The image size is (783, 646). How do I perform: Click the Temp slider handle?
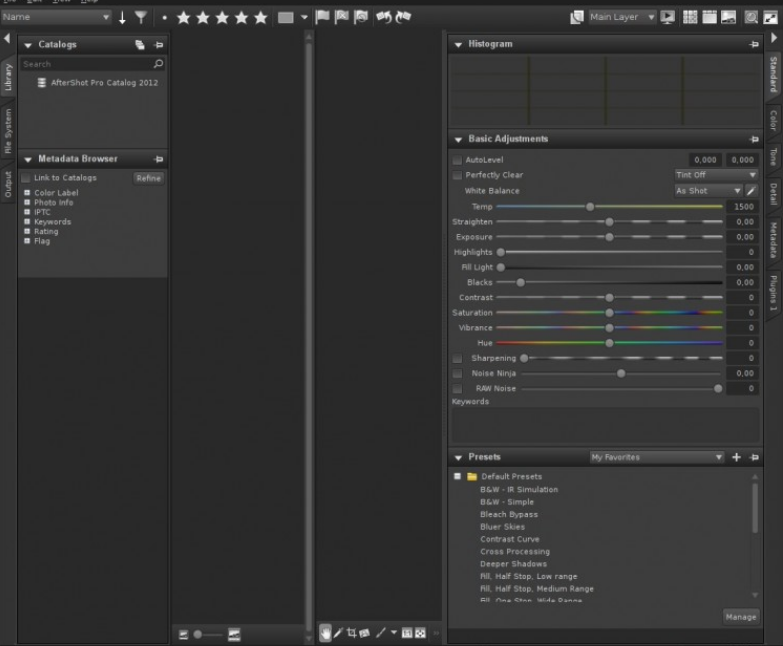[x=590, y=207]
